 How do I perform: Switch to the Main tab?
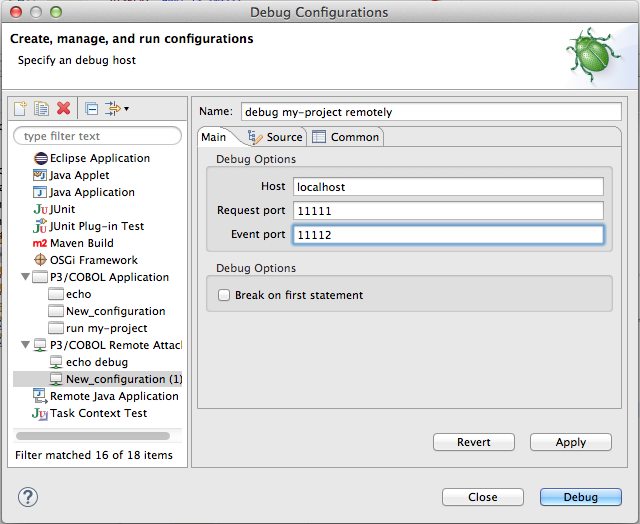click(213, 137)
